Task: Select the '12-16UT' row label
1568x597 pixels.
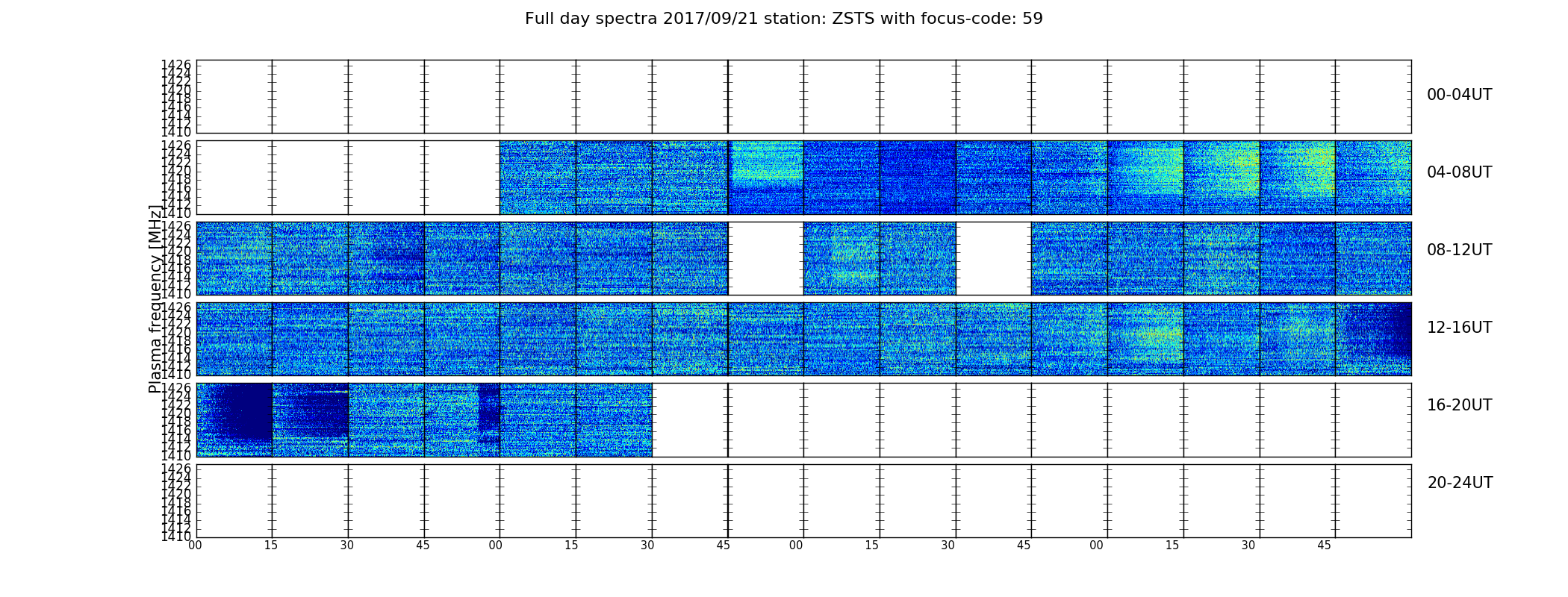Action: click(x=1459, y=328)
